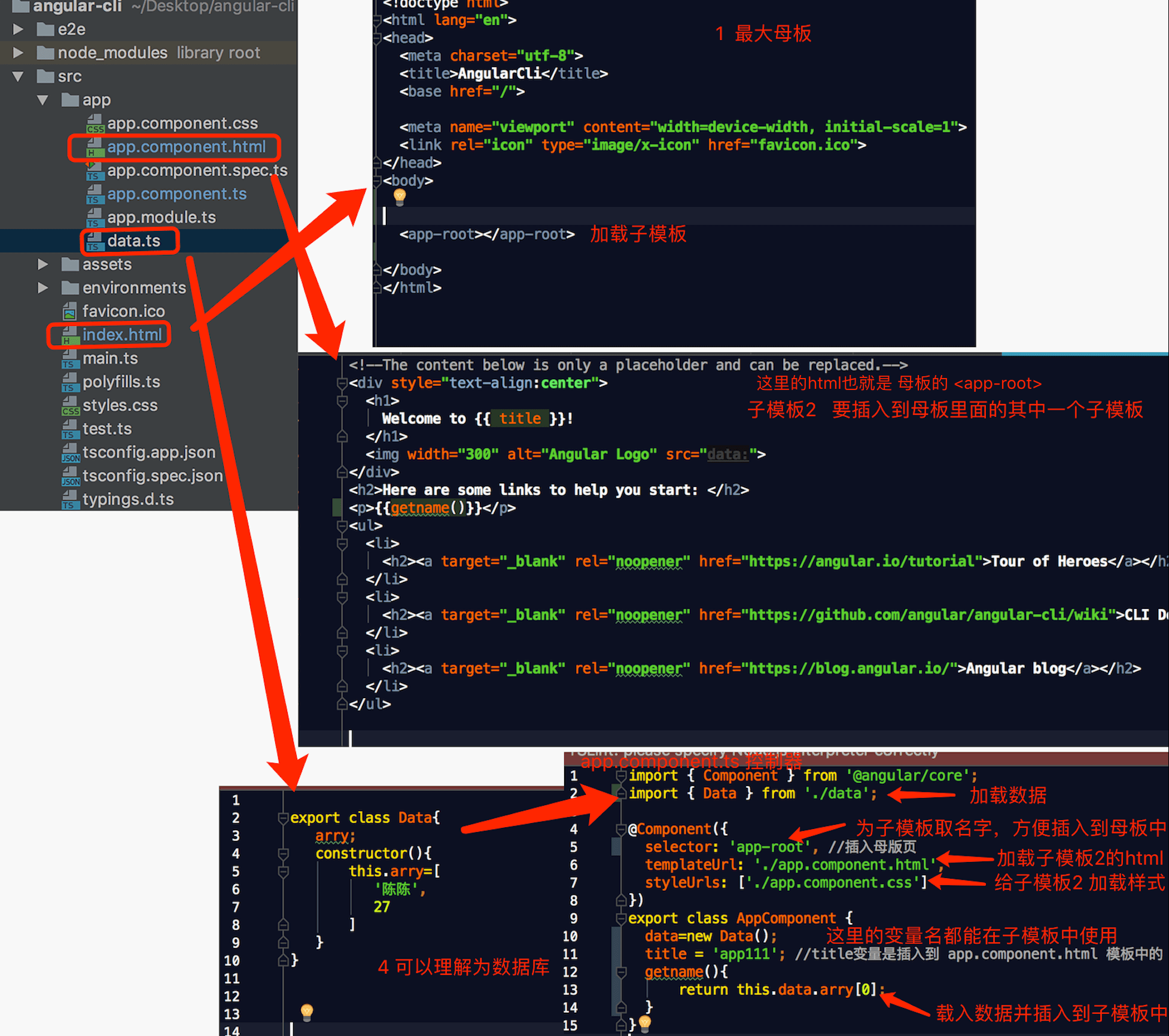
Task: Click test.ts file icon
Action: (x=70, y=429)
